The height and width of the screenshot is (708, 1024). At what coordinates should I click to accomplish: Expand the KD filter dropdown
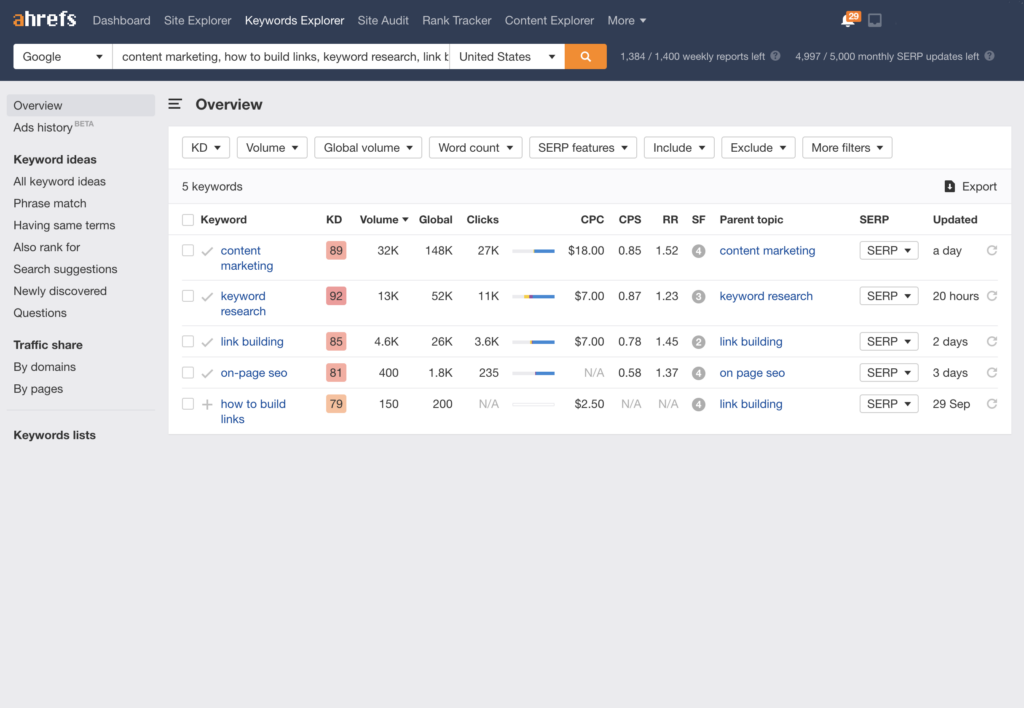(x=205, y=148)
